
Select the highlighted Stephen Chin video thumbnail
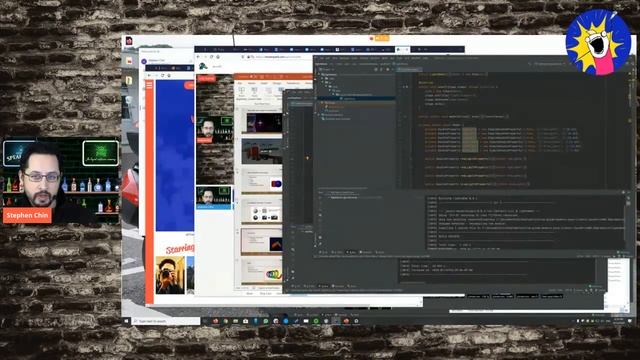pos(214,198)
